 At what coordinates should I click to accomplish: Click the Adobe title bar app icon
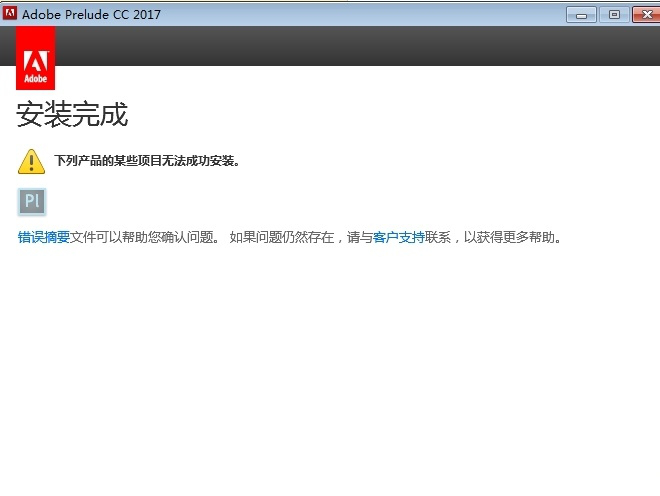[9, 13]
